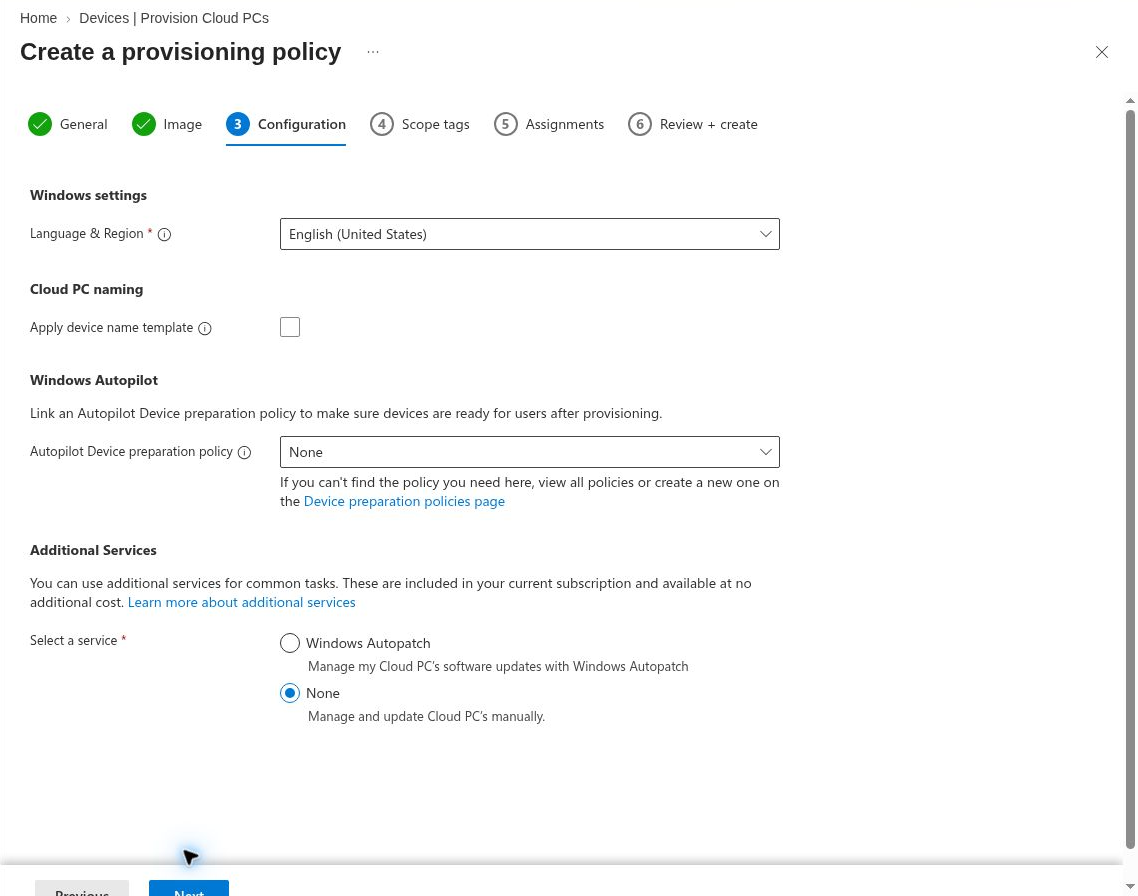The height and width of the screenshot is (896, 1138).
Task: Show info for Apply device name template
Action: 205,329
